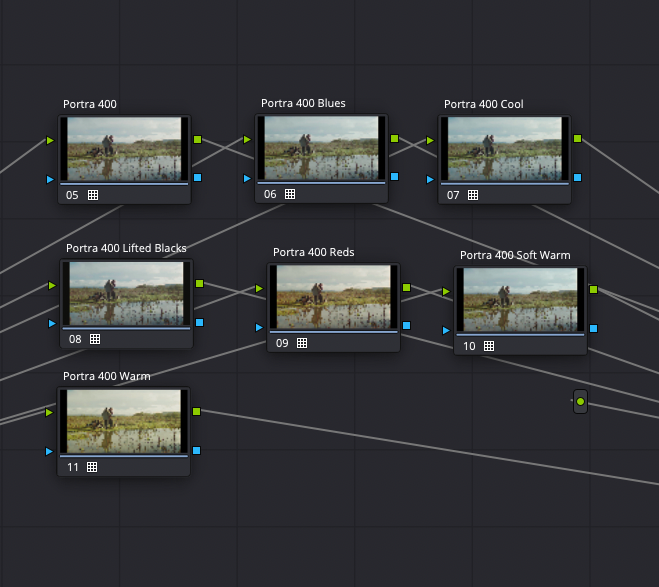
Task: Select the Portra 400 Blues node thumbnail
Action: tap(321, 148)
